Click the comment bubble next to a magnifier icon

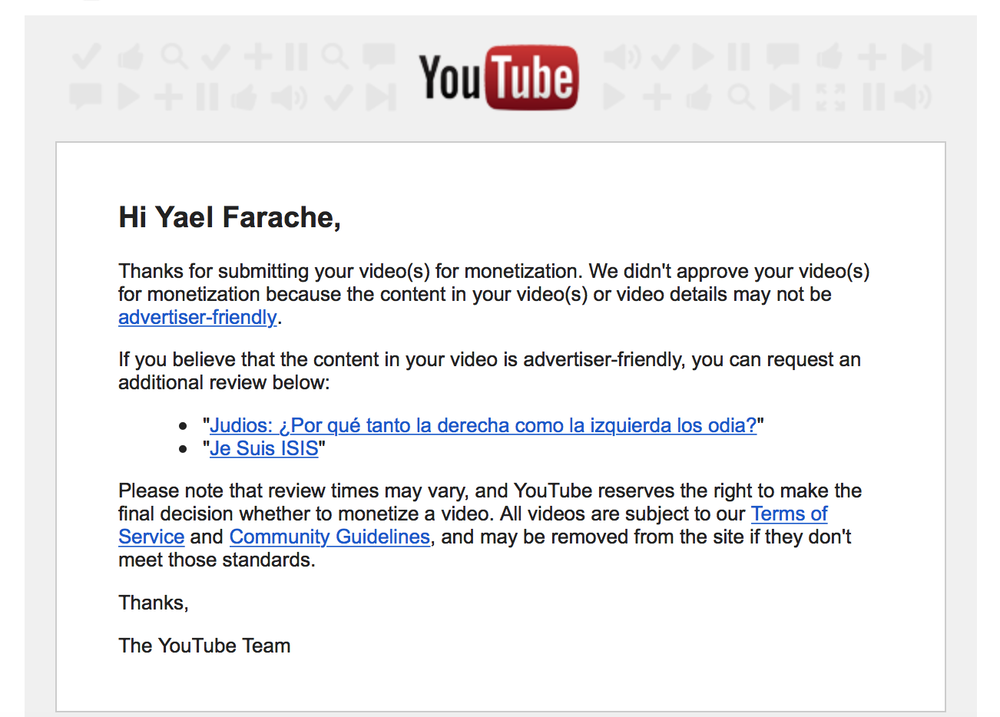point(378,56)
